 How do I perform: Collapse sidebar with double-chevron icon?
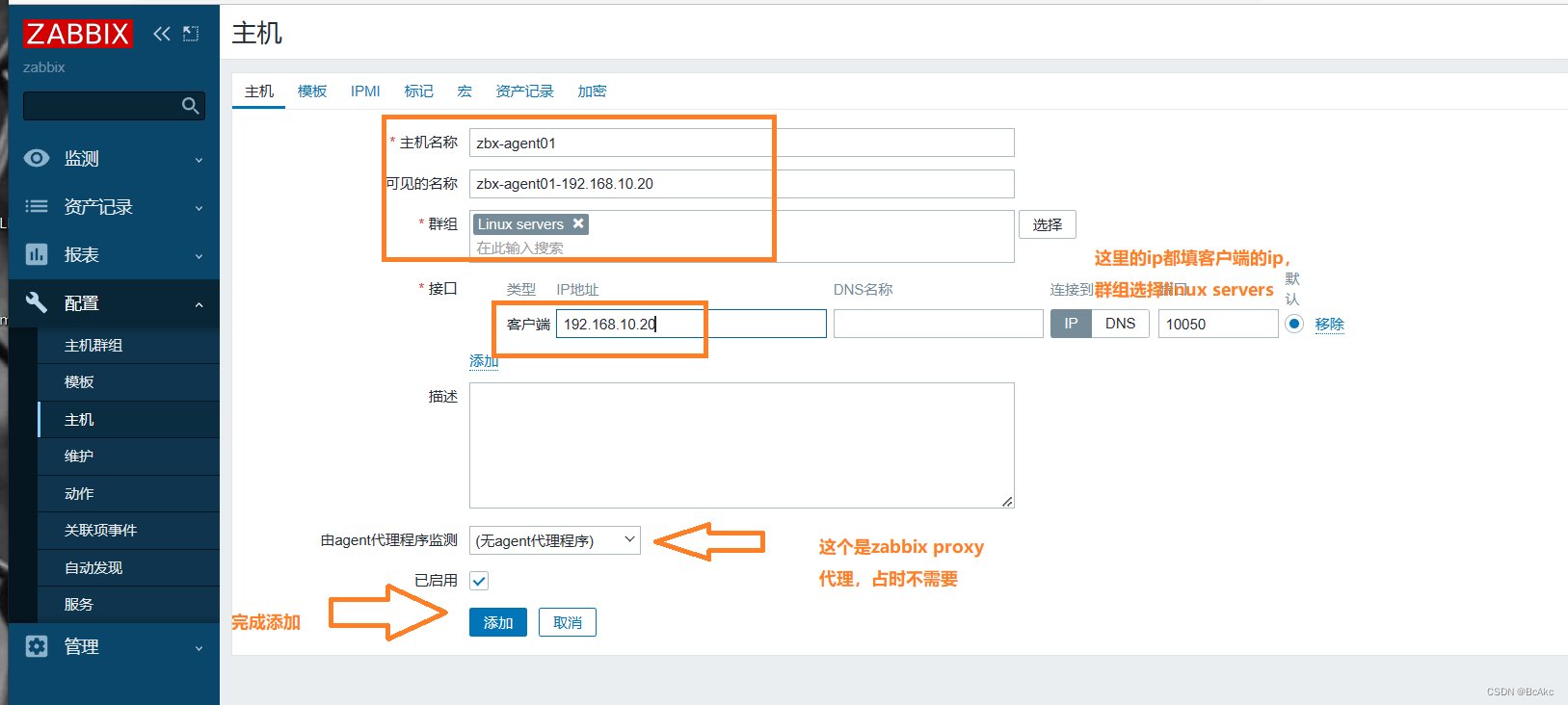coord(162,34)
